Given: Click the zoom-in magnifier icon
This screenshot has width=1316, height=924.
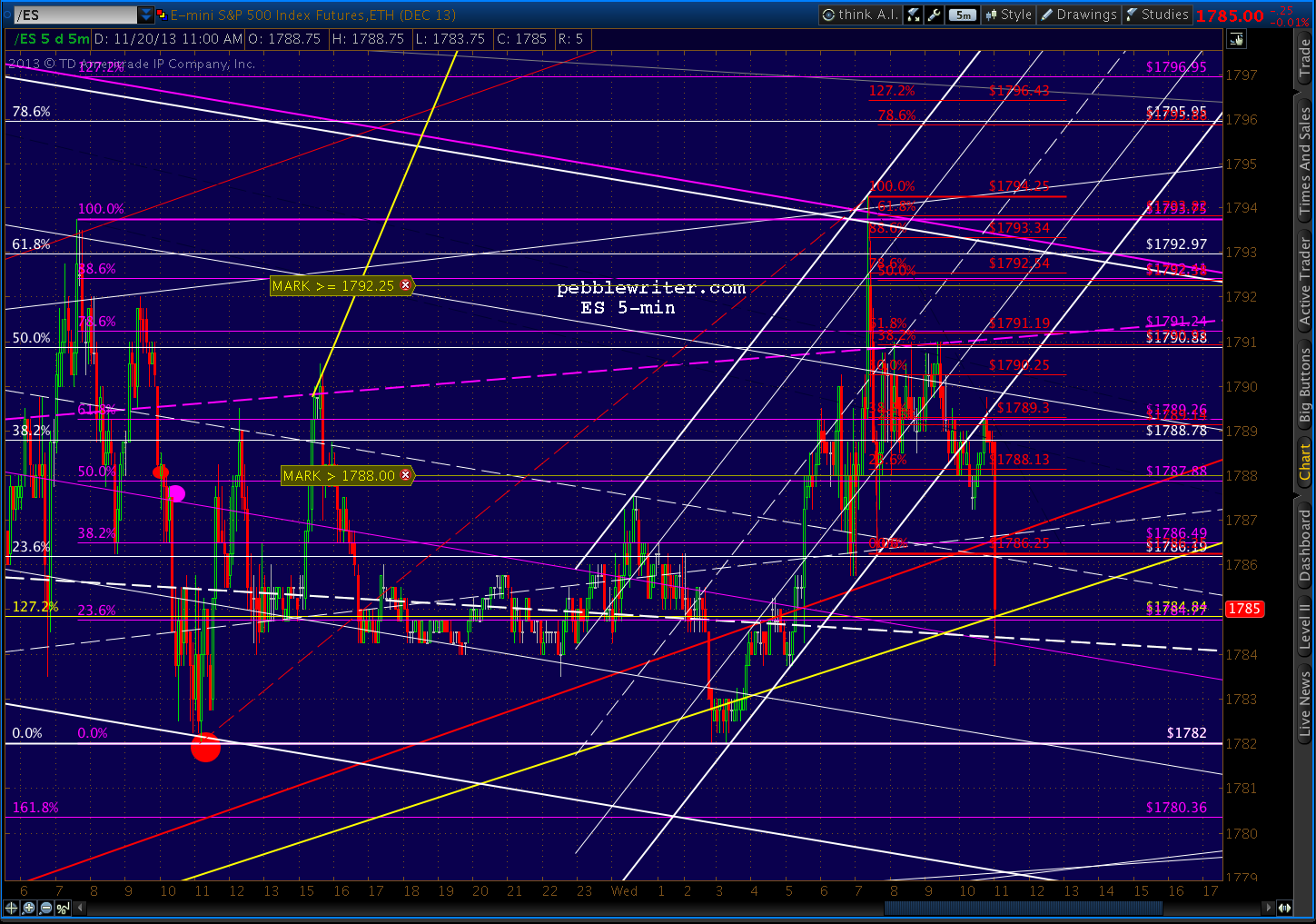Looking at the screenshot, I should point(28,908).
